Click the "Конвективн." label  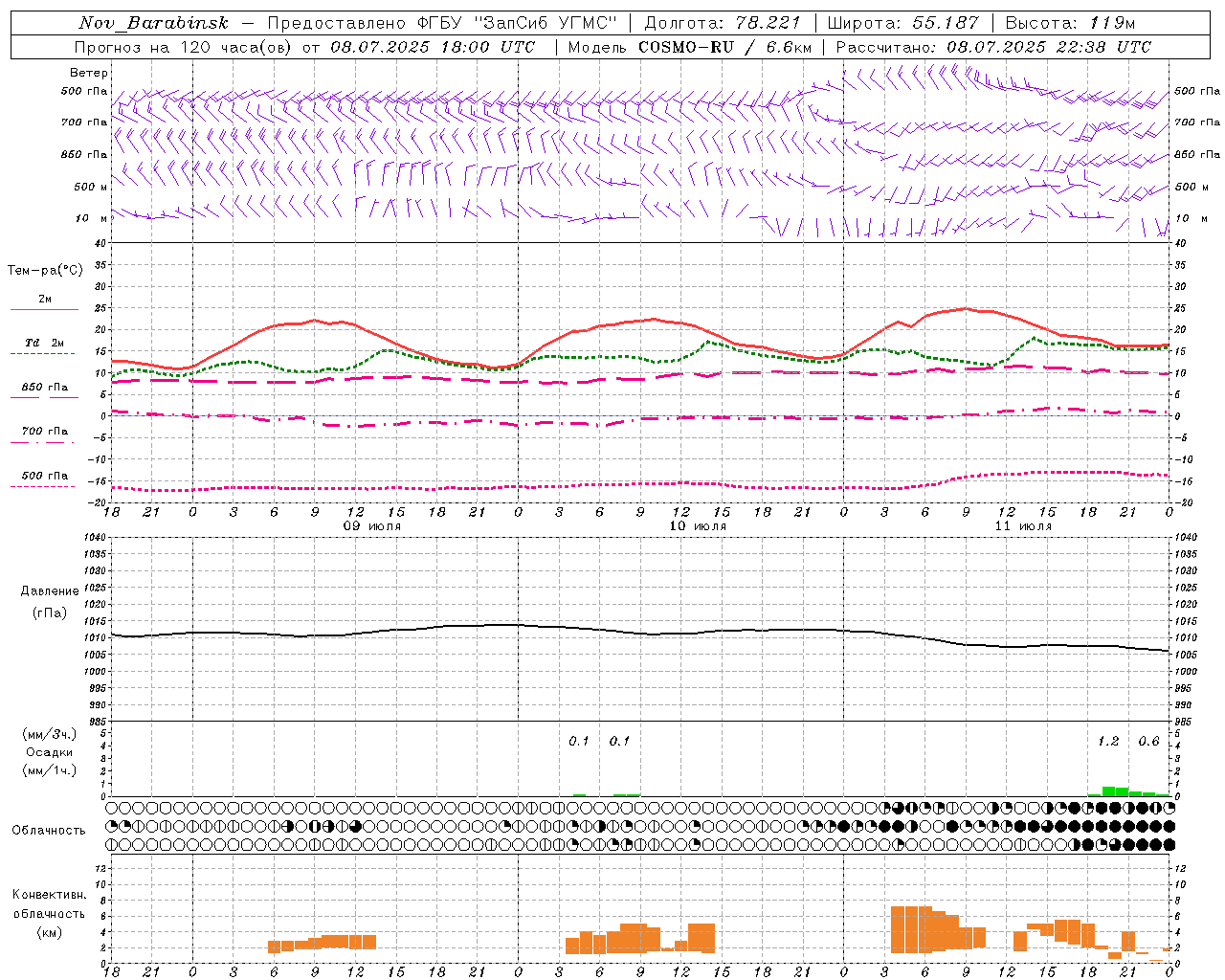point(49,895)
